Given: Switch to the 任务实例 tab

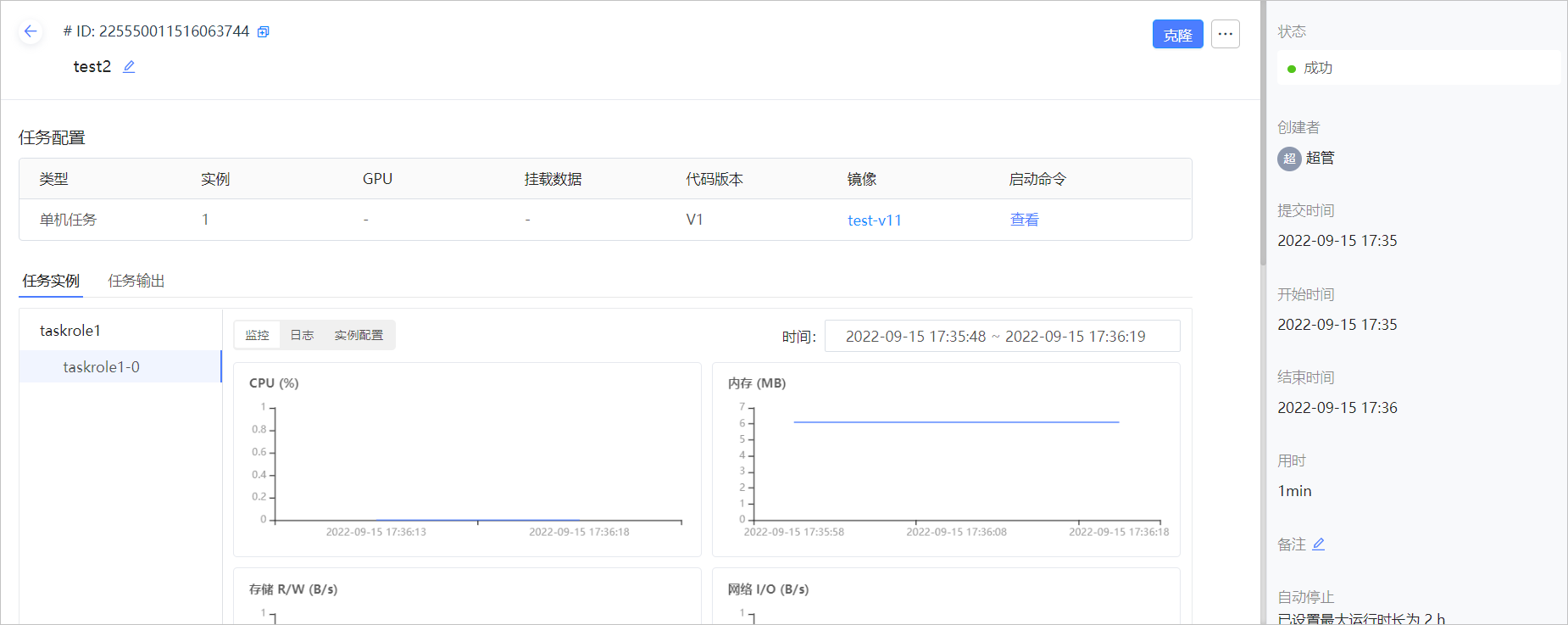Looking at the screenshot, I should click(x=51, y=281).
